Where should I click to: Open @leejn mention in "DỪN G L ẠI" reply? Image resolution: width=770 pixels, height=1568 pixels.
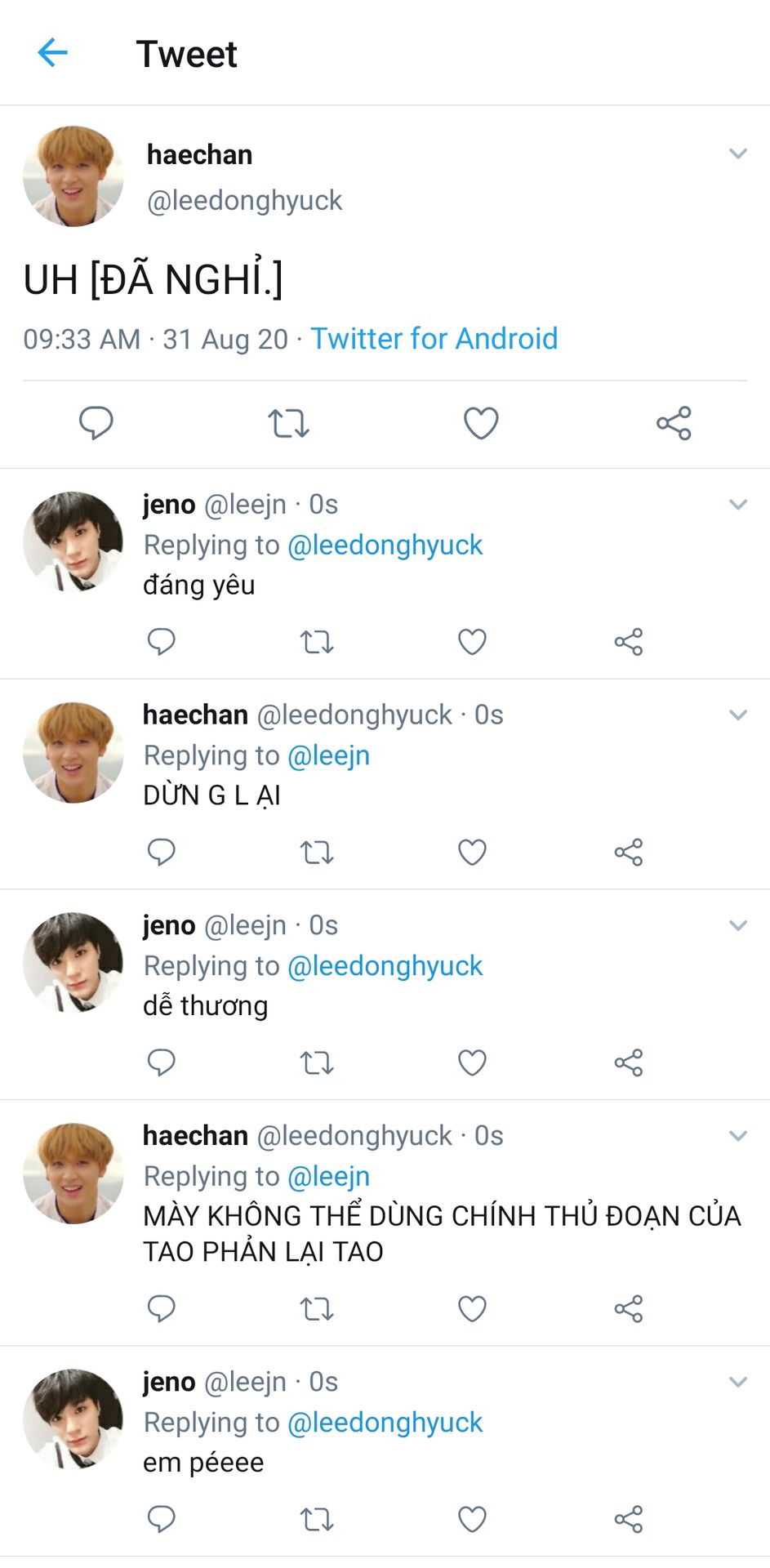click(x=329, y=755)
